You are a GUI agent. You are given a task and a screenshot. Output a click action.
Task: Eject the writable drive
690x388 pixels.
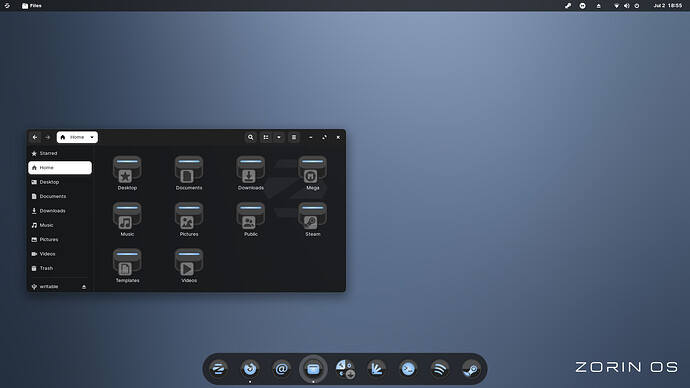point(84,287)
